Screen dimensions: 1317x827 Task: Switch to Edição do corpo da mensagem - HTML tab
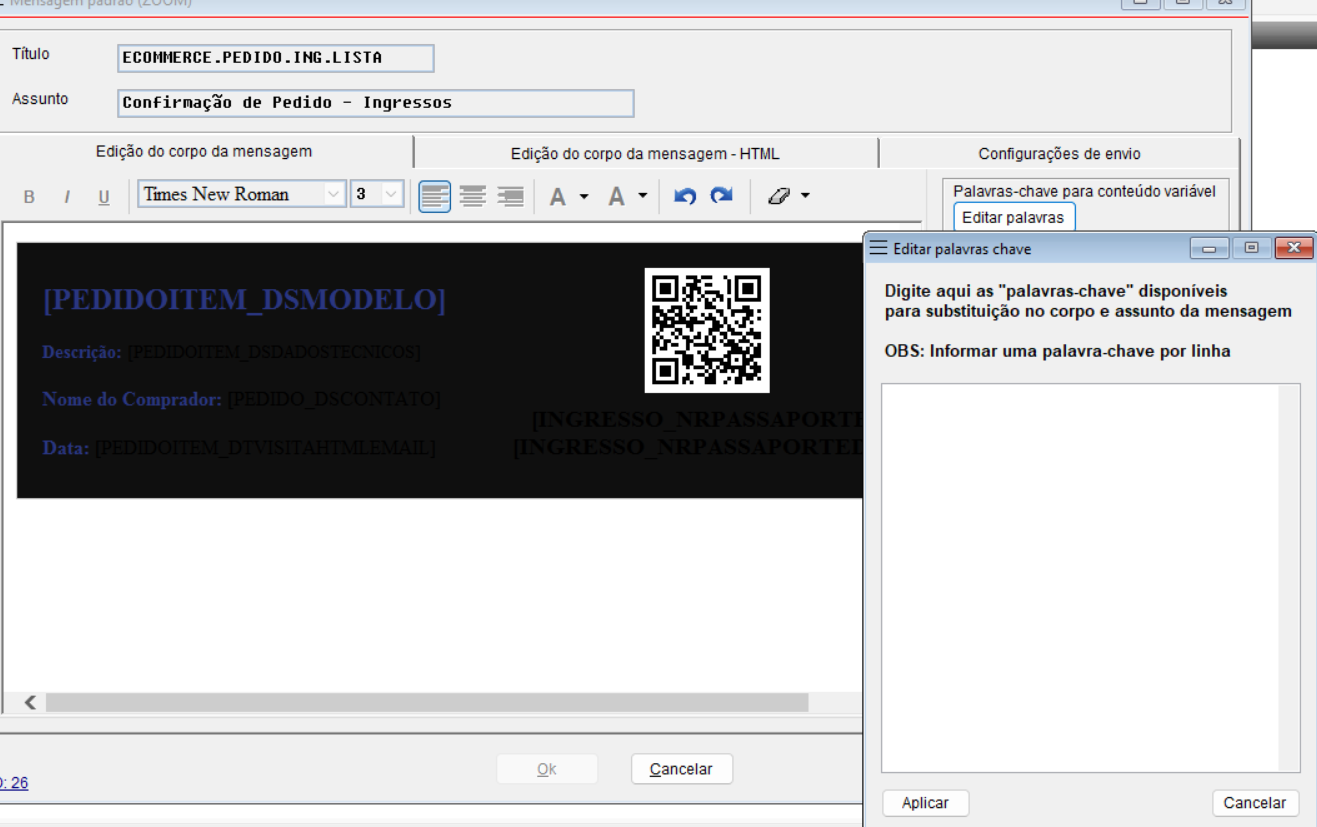click(645, 154)
